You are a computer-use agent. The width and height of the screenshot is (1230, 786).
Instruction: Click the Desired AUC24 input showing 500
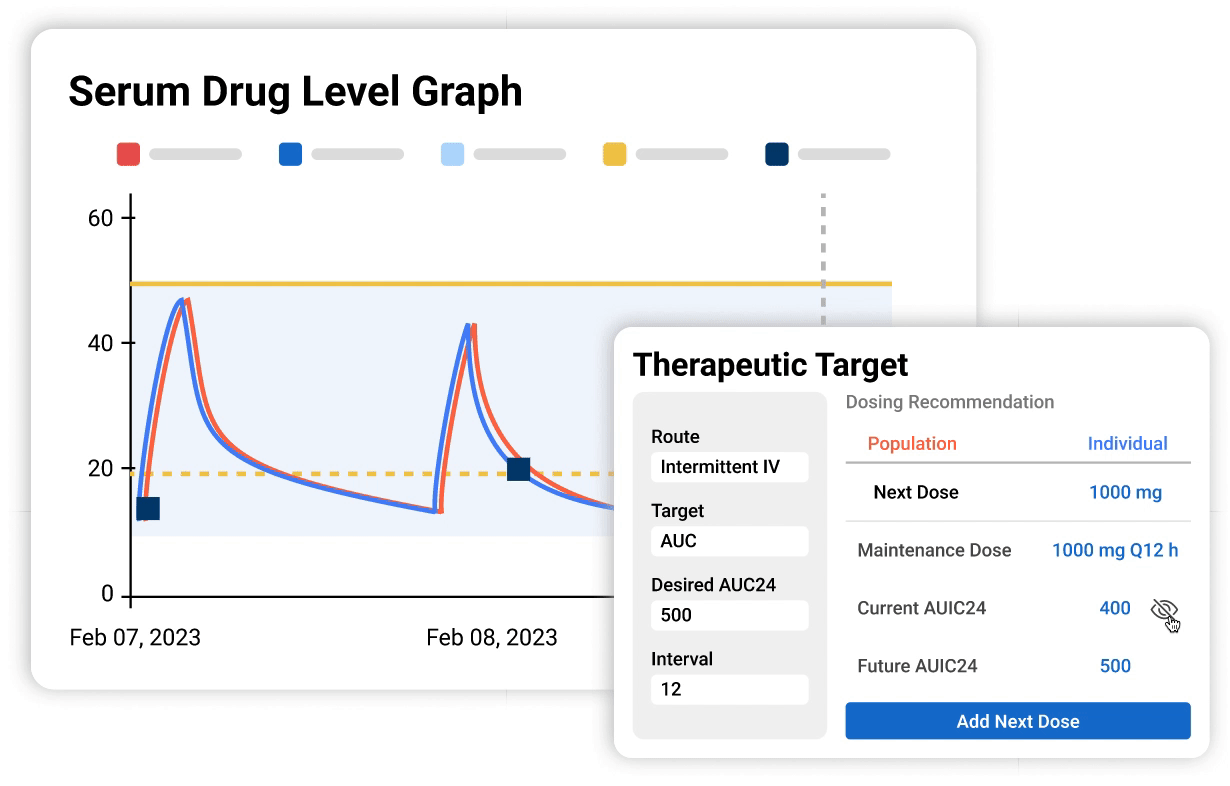tap(729, 615)
